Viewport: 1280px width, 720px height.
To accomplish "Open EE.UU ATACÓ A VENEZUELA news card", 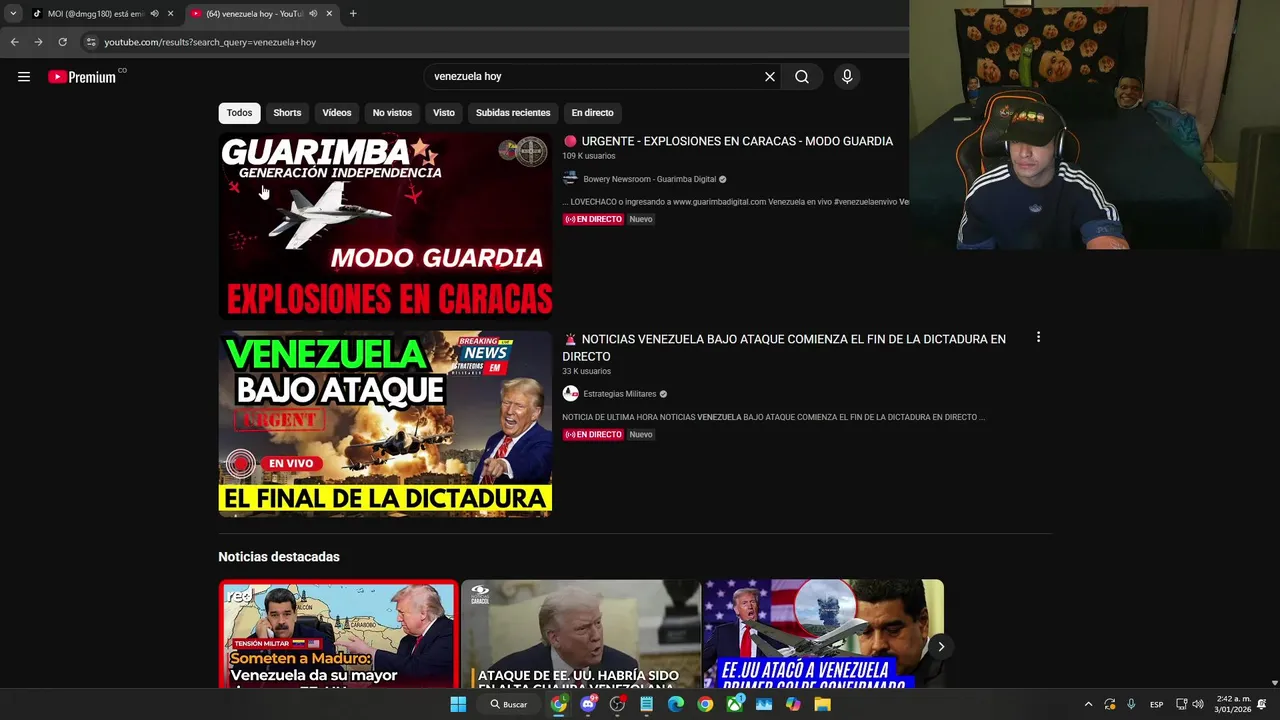I will (x=823, y=634).
